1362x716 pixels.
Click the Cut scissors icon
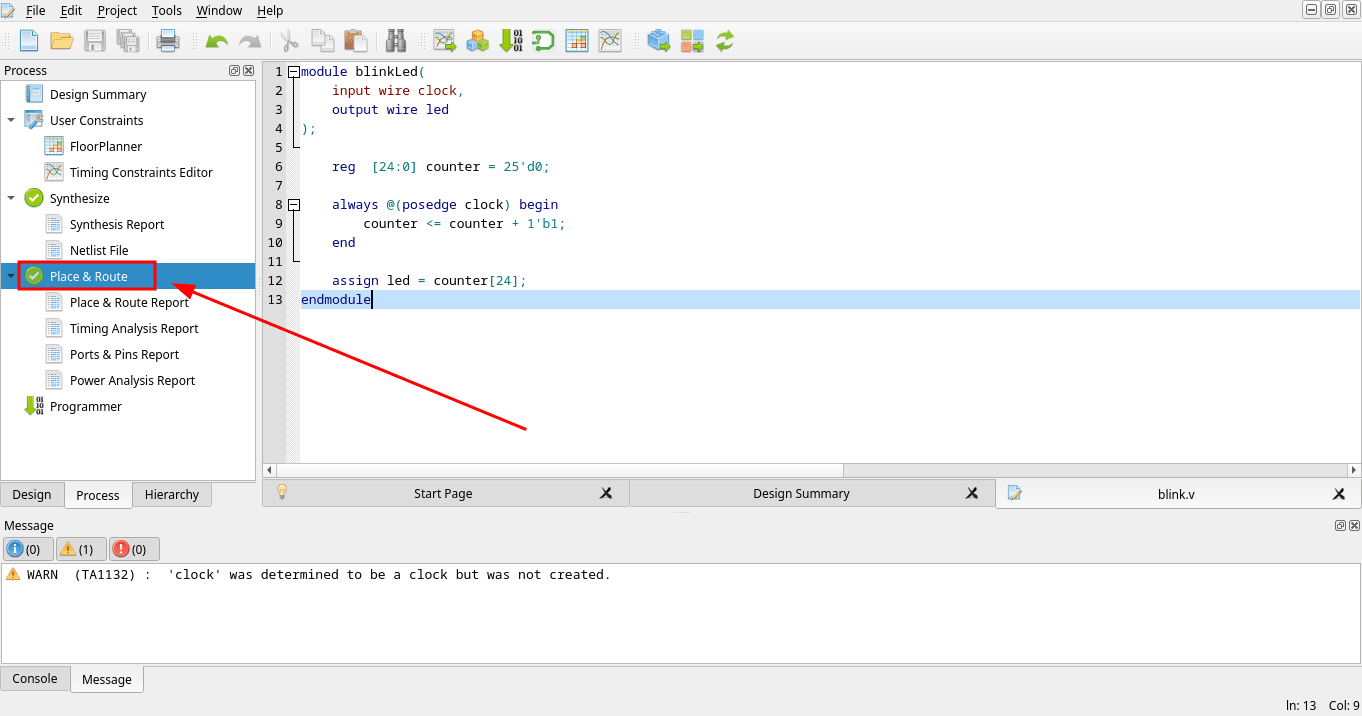(x=290, y=41)
